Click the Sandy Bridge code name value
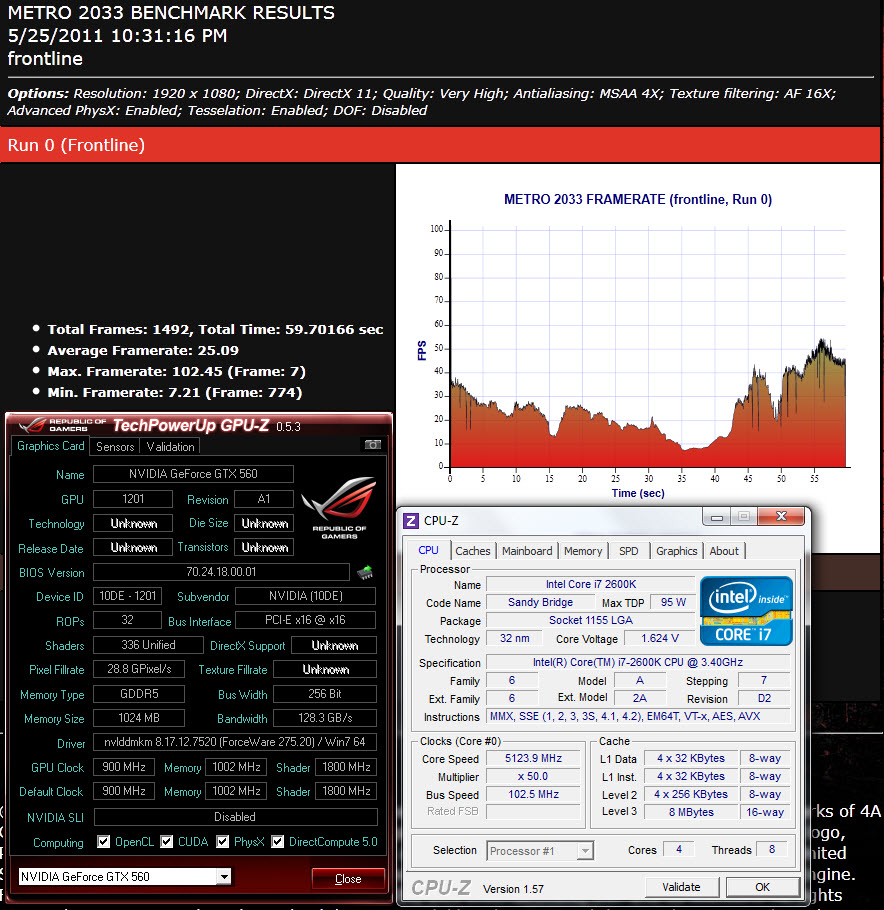 coord(540,602)
